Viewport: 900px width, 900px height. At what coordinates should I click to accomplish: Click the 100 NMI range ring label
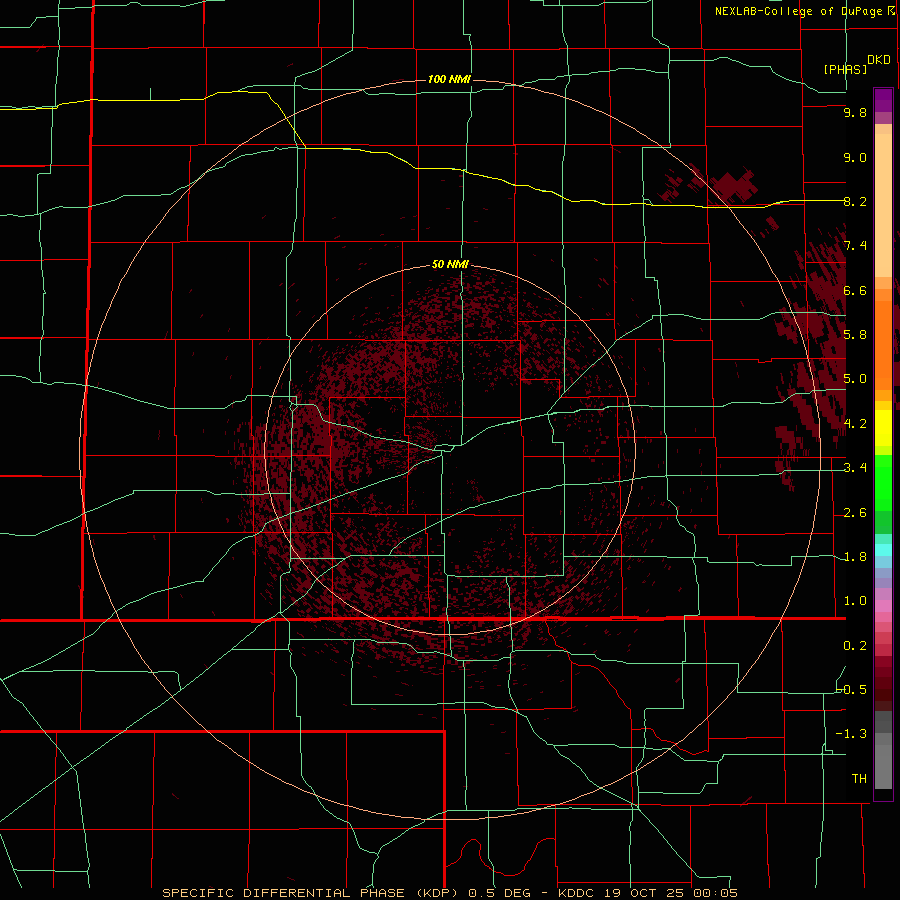pyautogui.click(x=449, y=79)
